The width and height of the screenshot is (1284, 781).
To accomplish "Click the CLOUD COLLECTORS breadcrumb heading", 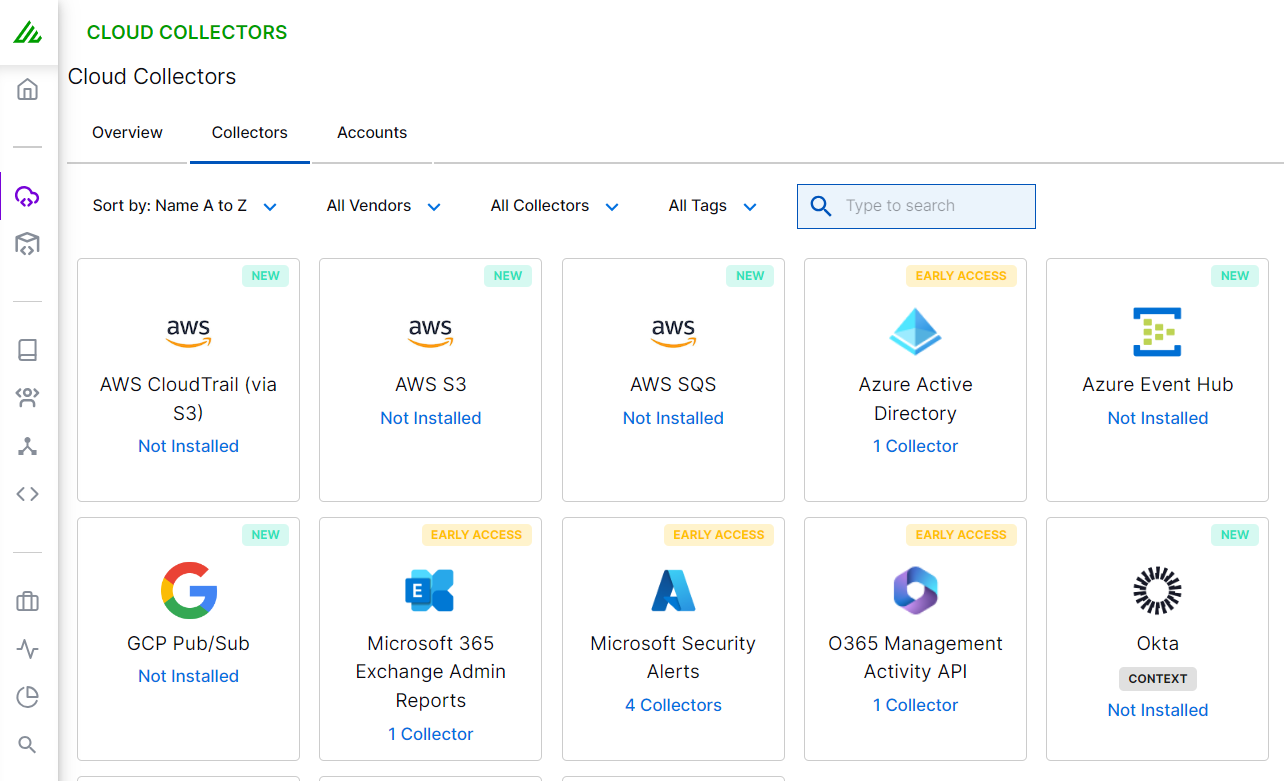I will 187,33.
